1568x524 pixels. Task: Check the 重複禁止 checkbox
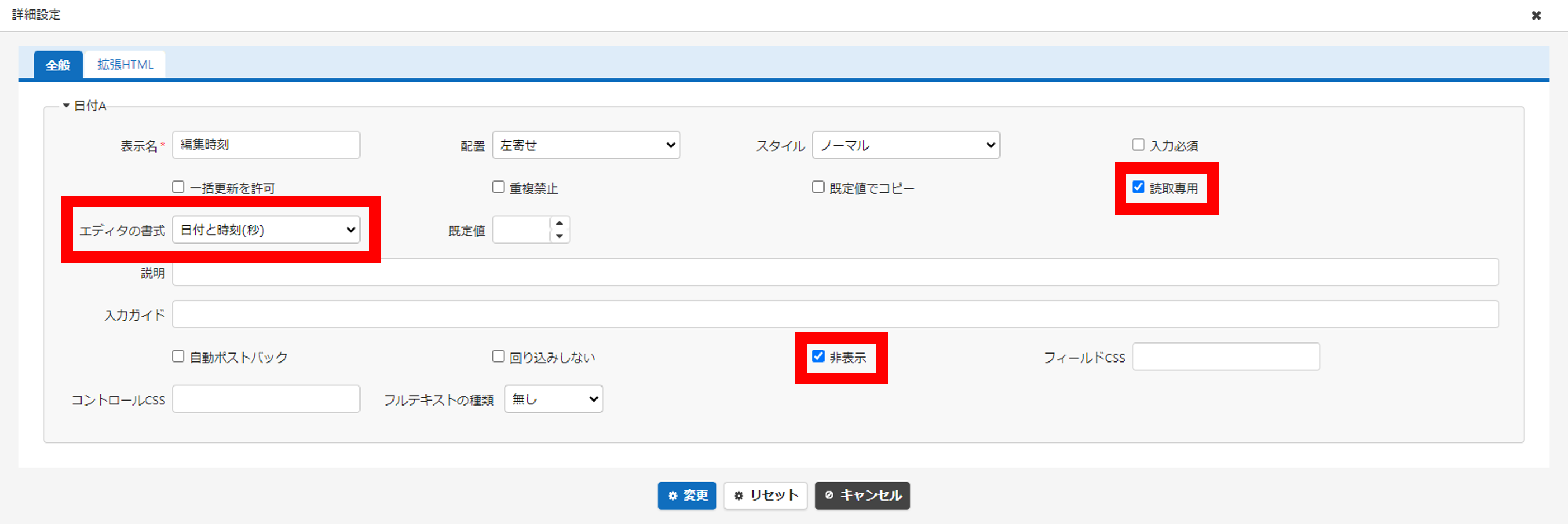498,187
